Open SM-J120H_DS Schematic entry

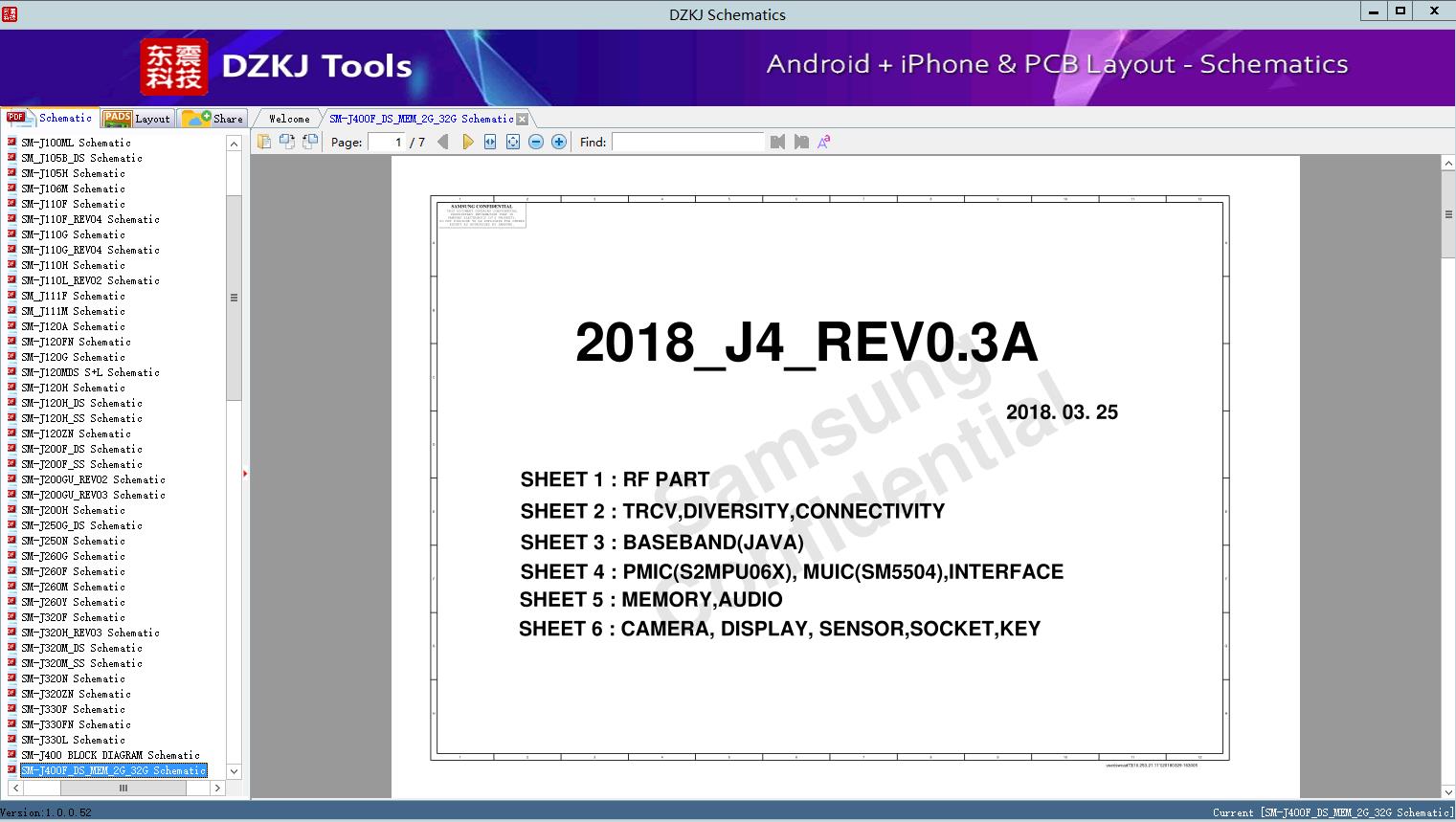[81, 403]
